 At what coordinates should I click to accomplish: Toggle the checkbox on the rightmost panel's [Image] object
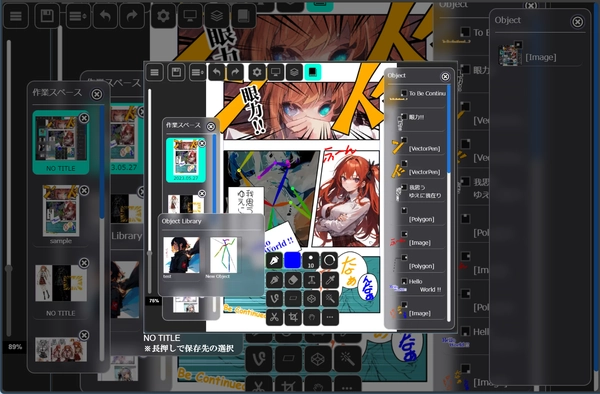[518, 45]
